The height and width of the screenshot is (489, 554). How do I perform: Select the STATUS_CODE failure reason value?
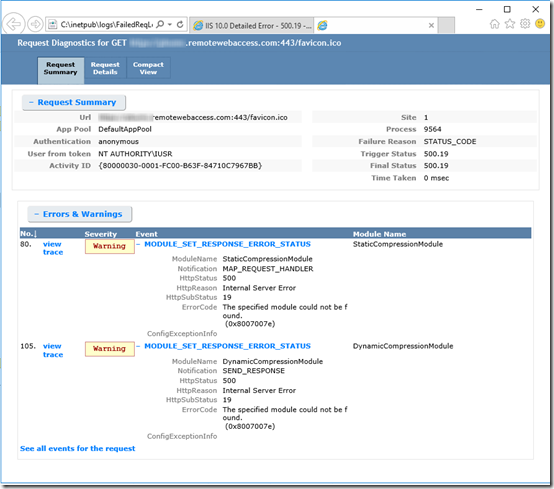450,142
